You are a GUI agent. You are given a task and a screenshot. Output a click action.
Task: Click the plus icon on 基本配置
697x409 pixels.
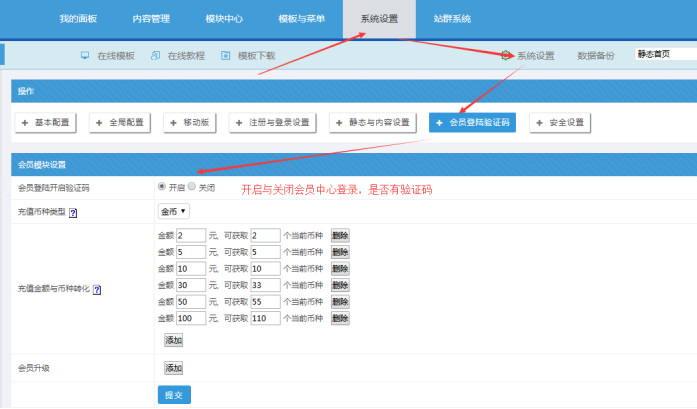click(25, 122)
